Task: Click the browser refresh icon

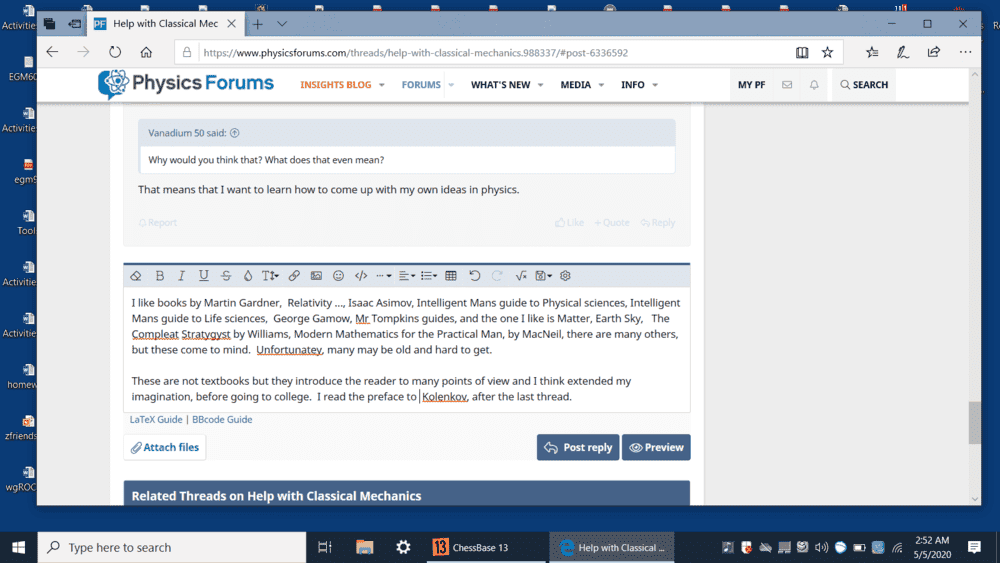Action: (115, 52)
